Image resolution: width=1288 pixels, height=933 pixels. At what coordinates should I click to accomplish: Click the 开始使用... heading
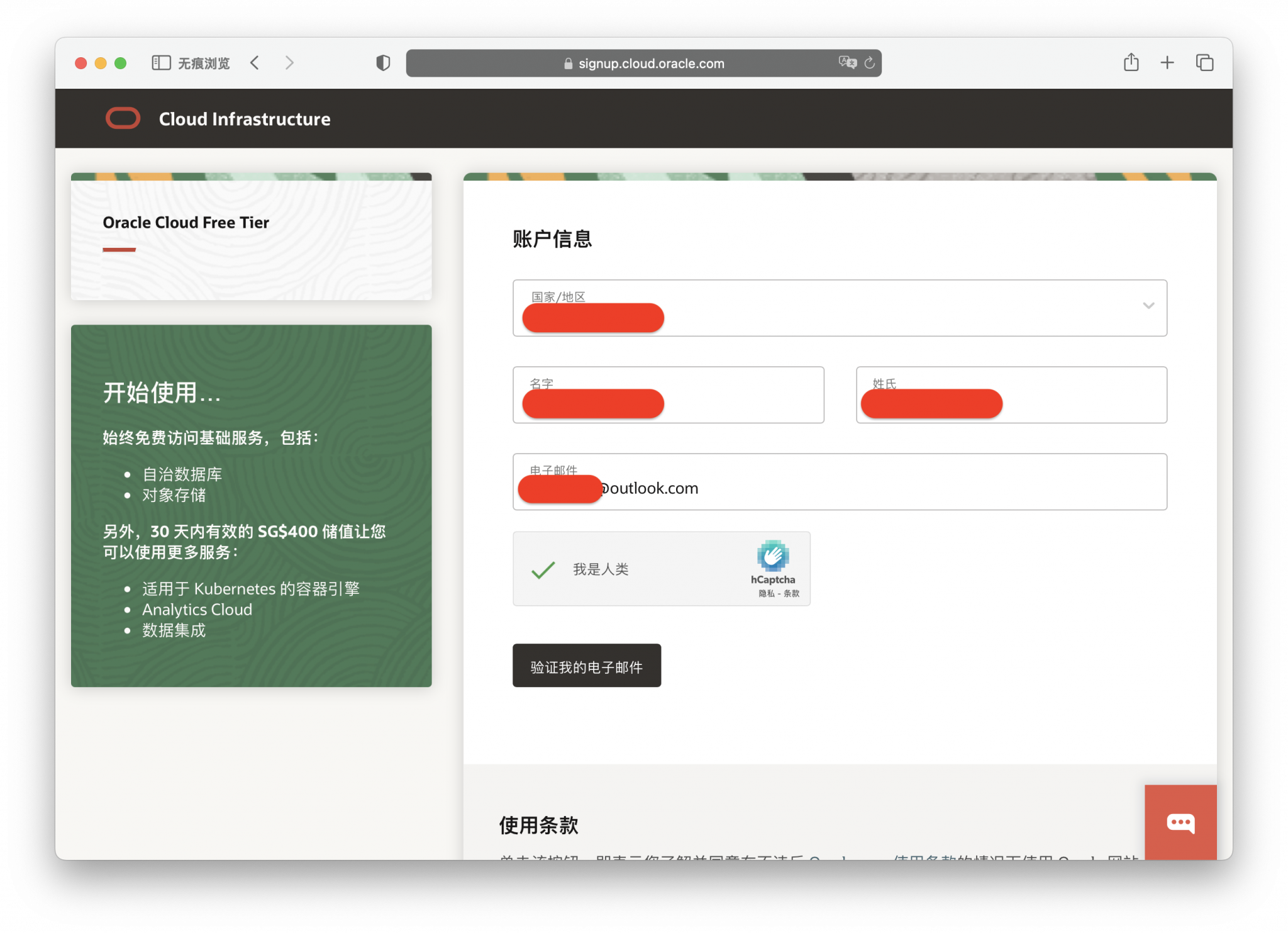[162, 393]
